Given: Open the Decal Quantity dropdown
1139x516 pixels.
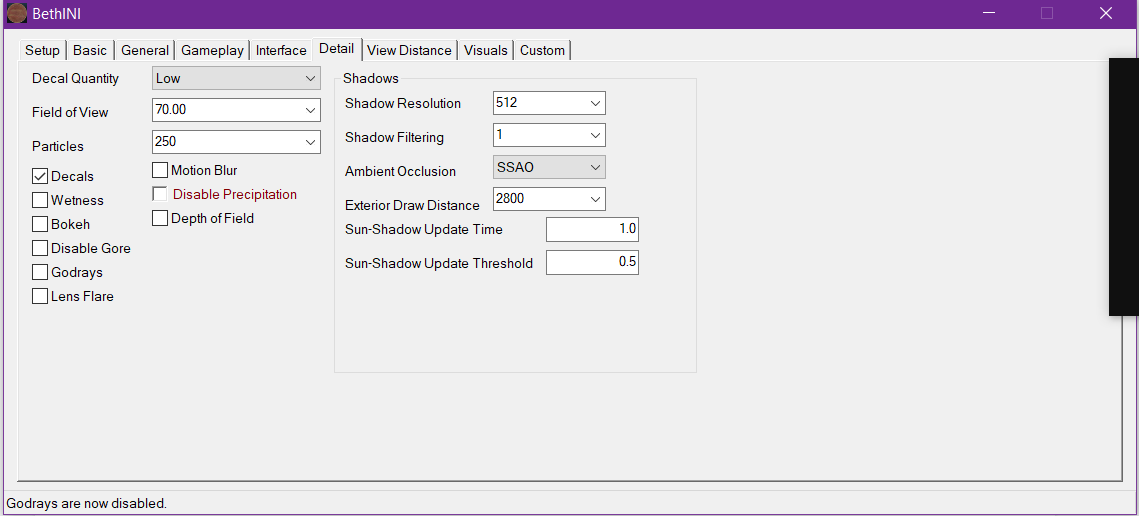Looking at the screenshot, I should [236, 78].
